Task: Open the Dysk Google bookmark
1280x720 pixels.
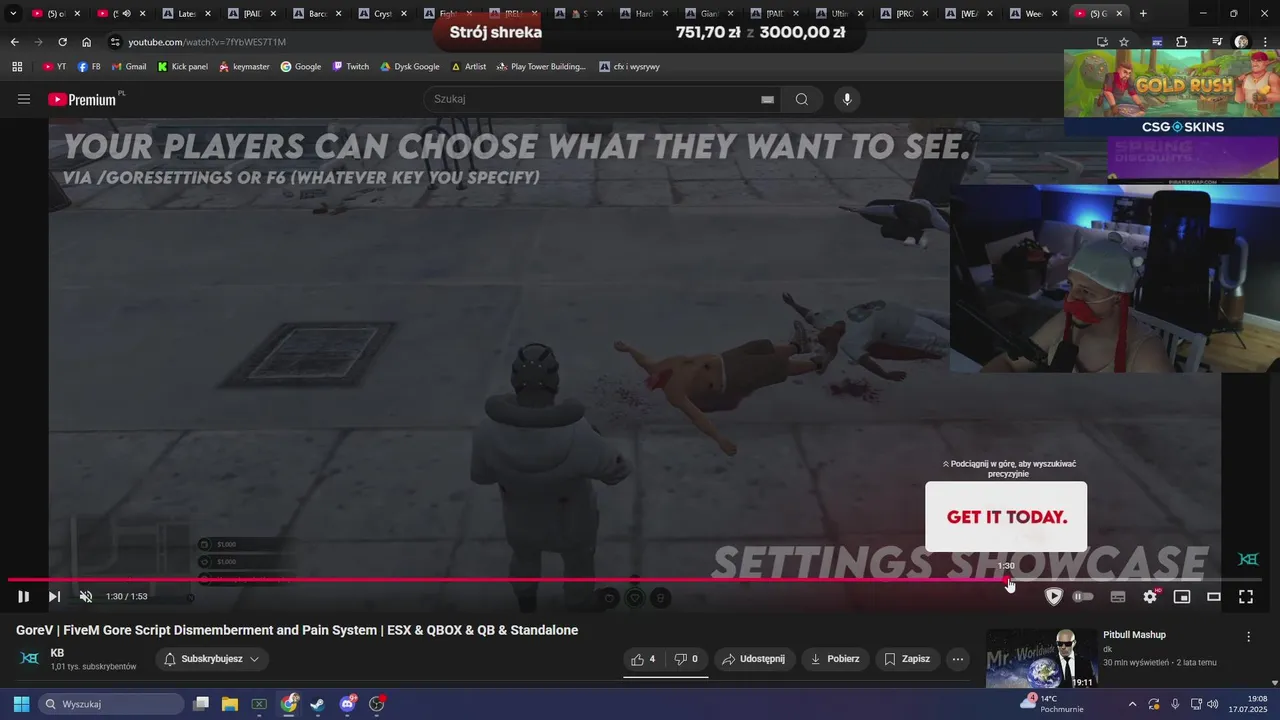Action: [x=410, y=67]
